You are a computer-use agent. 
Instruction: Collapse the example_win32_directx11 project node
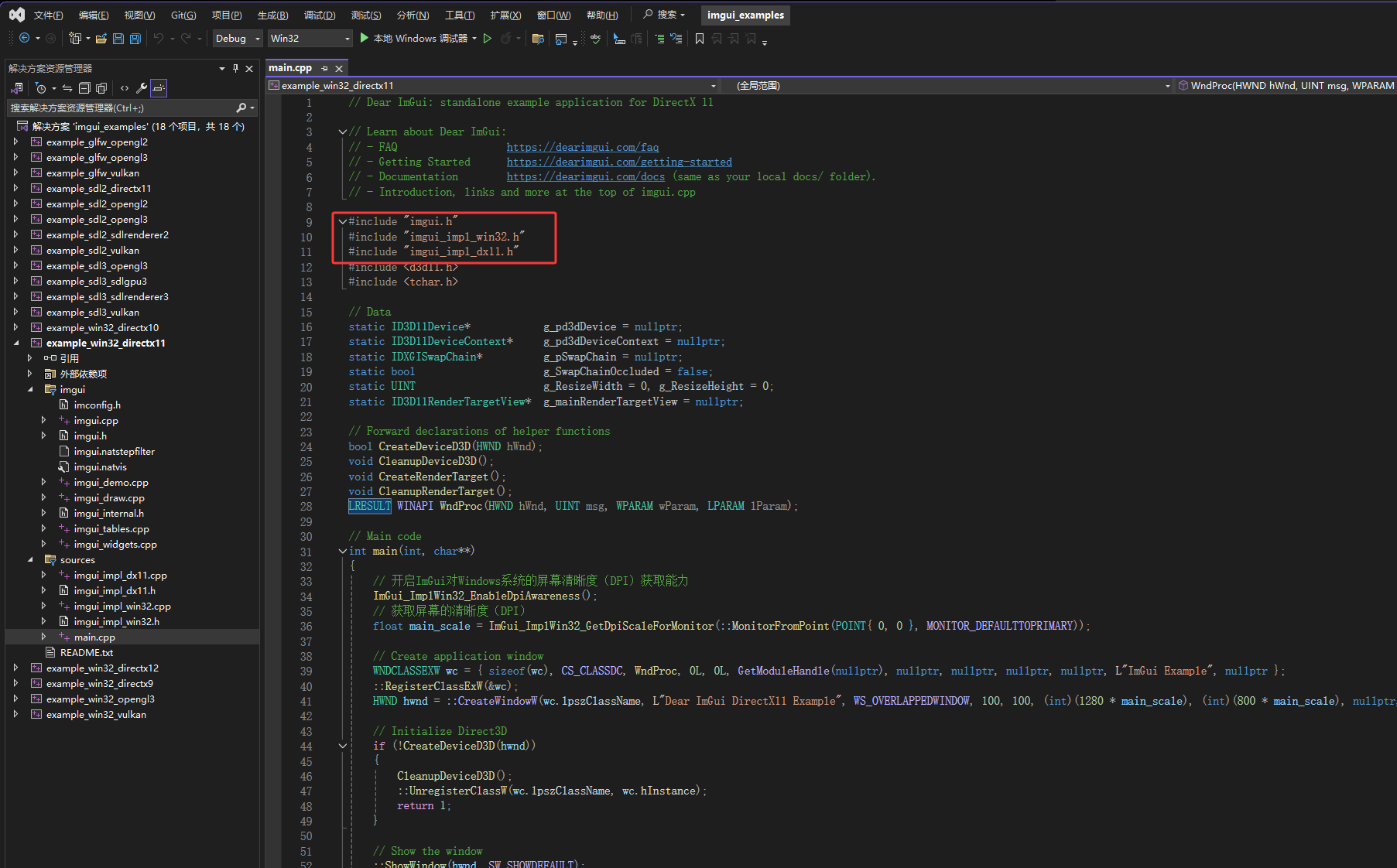16,343
